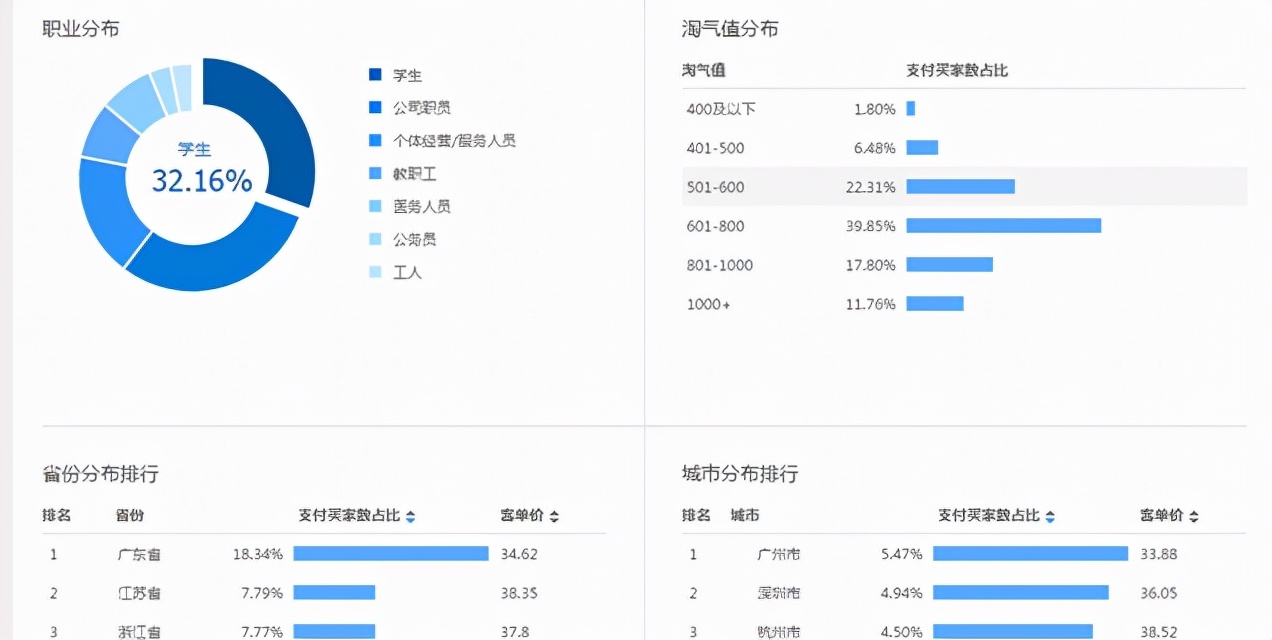Screen dimensions: 1272x640
Task: Open the 江苏省 province row
Action: [324, 592]
